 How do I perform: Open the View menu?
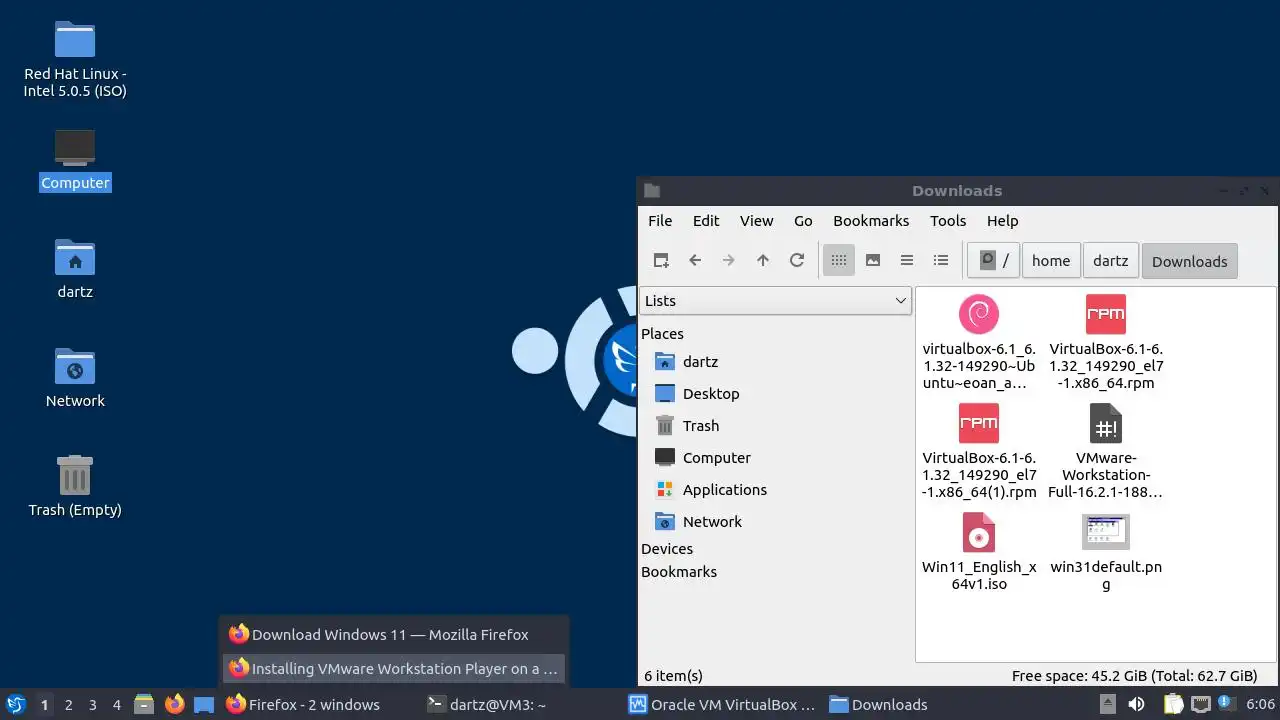click(756, 221)
